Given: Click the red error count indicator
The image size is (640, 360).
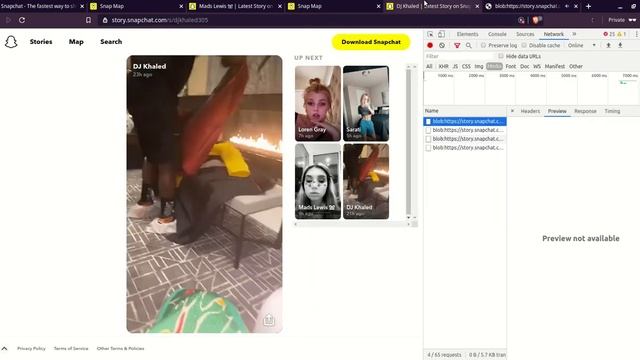Looking at the screenshot, I should [609, 34].
